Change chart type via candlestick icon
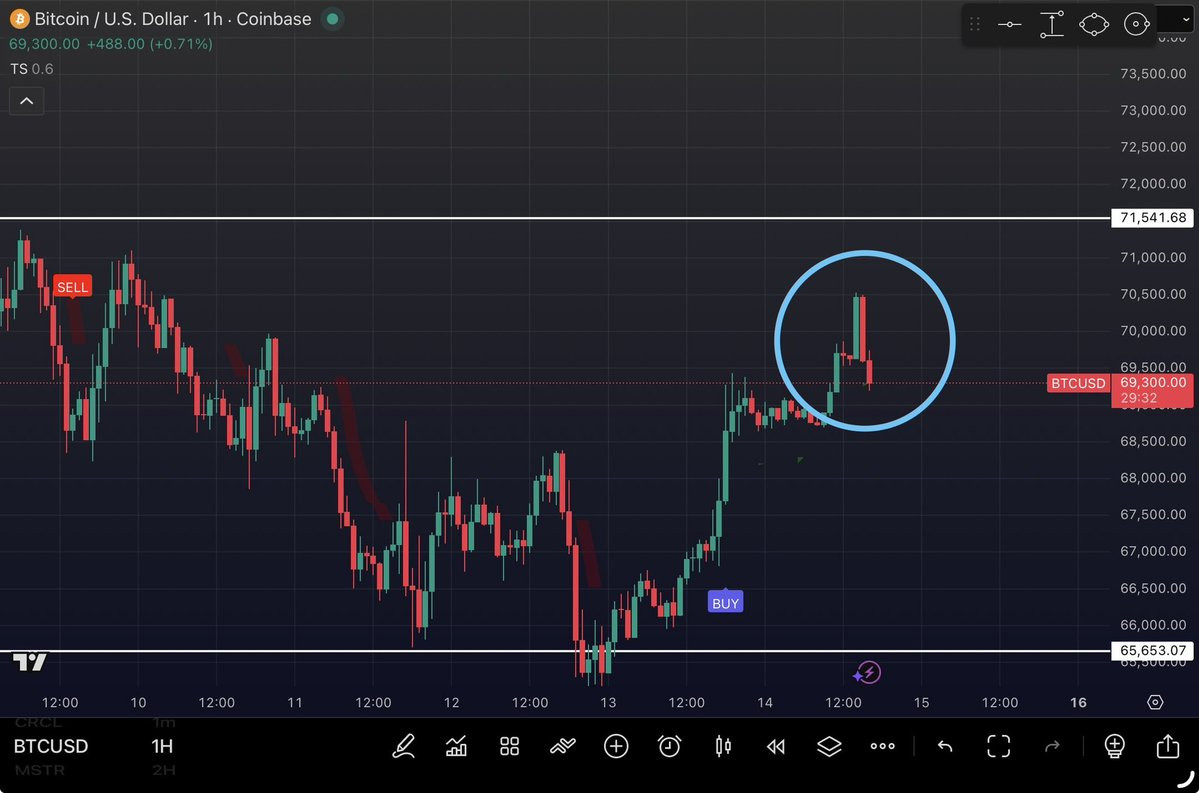The image size is (1199, 793). pos(723,746)
